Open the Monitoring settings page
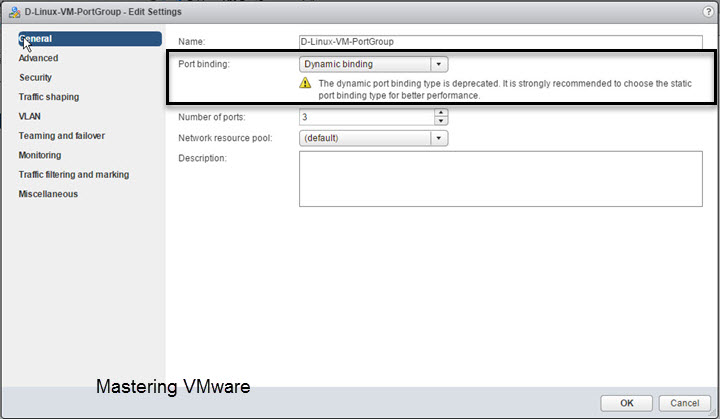Image resolution: width=720 pixels, height=419 pixels. (40, 155)
